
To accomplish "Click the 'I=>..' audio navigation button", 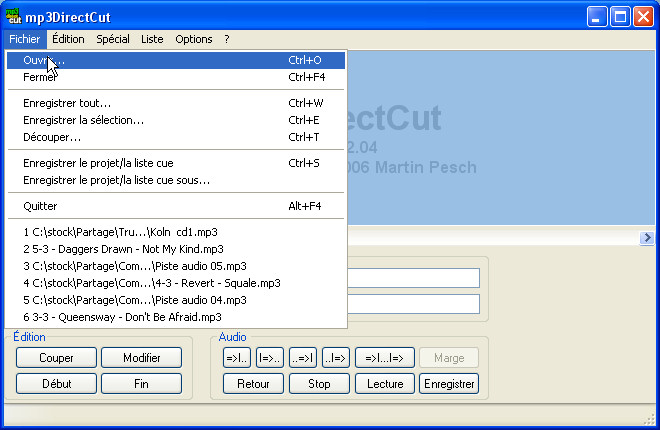I will (x=269, y=358).
